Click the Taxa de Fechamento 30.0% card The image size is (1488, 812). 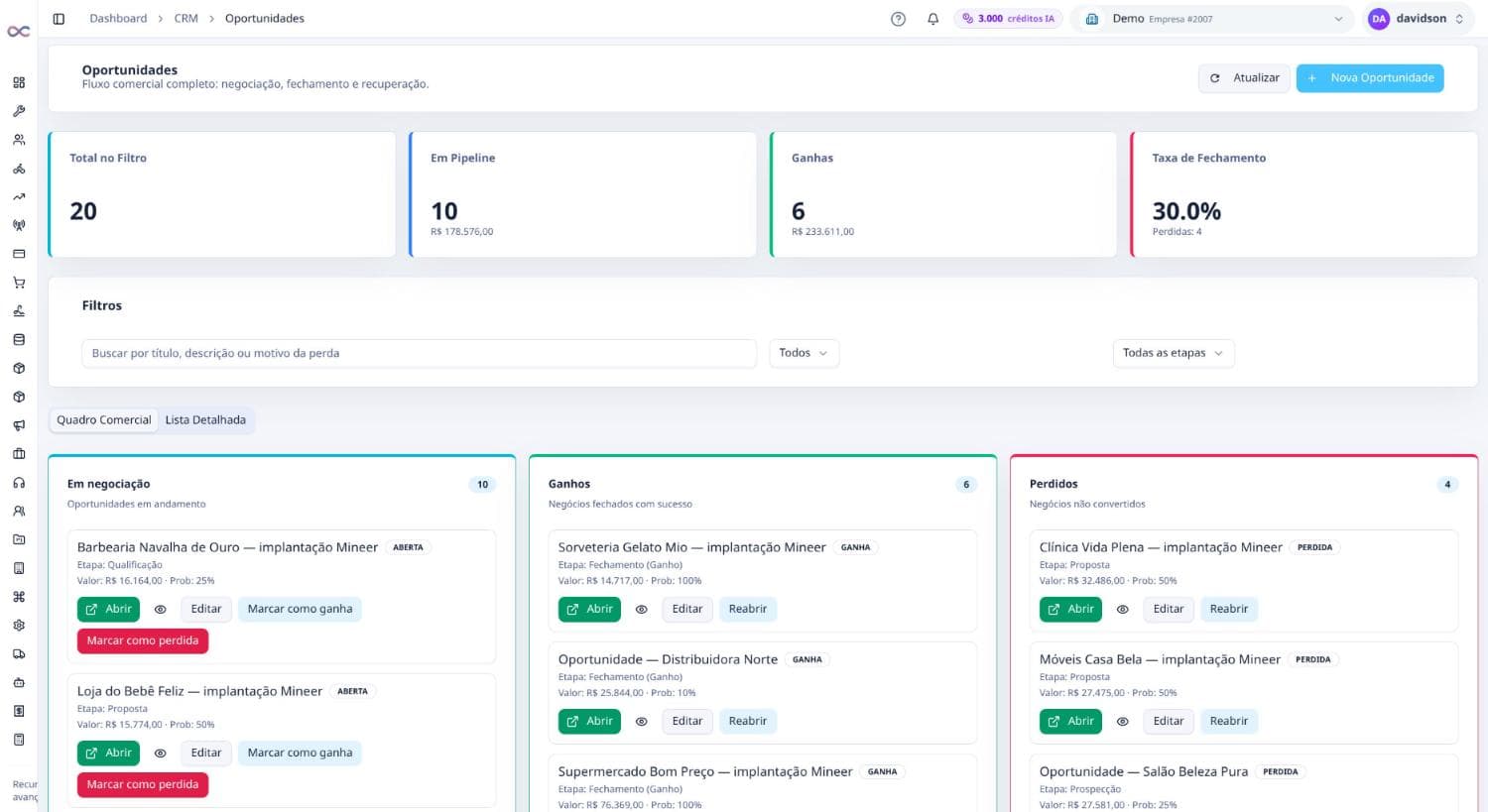pyautogui.click(x=1303, y=194)
